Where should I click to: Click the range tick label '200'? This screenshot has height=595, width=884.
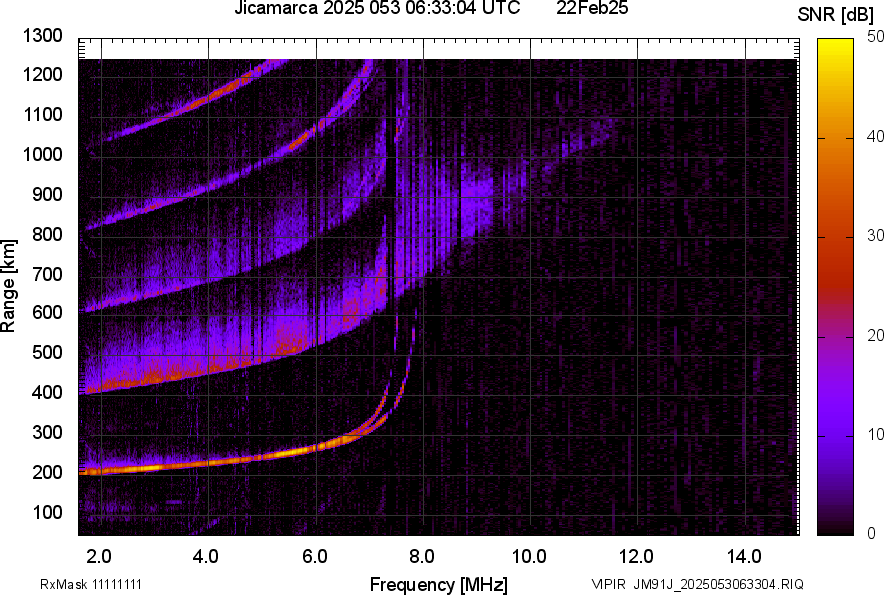(47, 472)
